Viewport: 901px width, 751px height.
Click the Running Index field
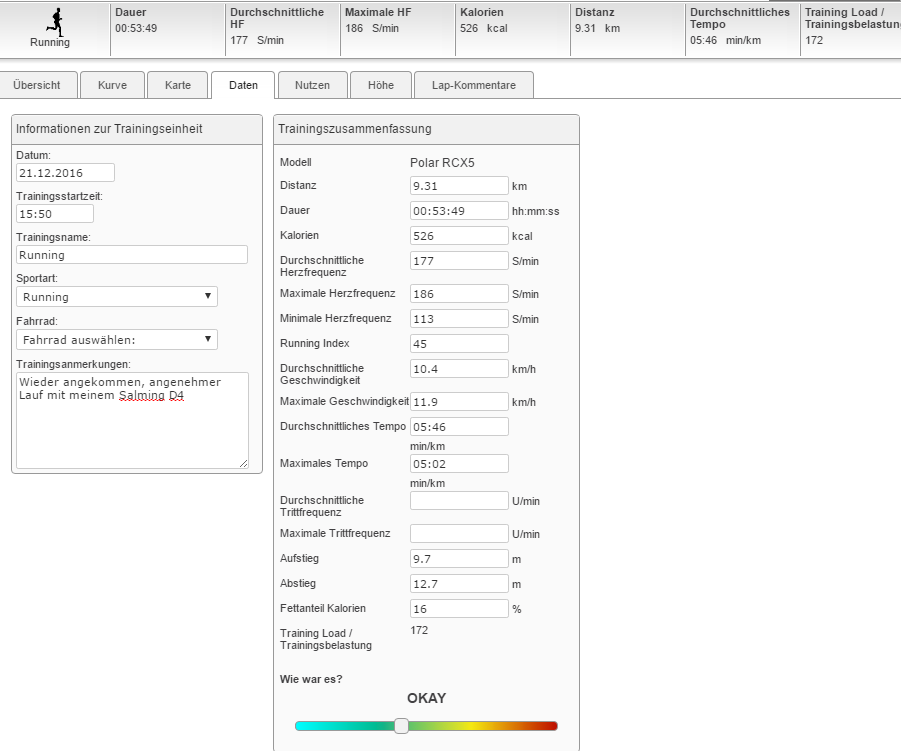(x=459, y=344)
